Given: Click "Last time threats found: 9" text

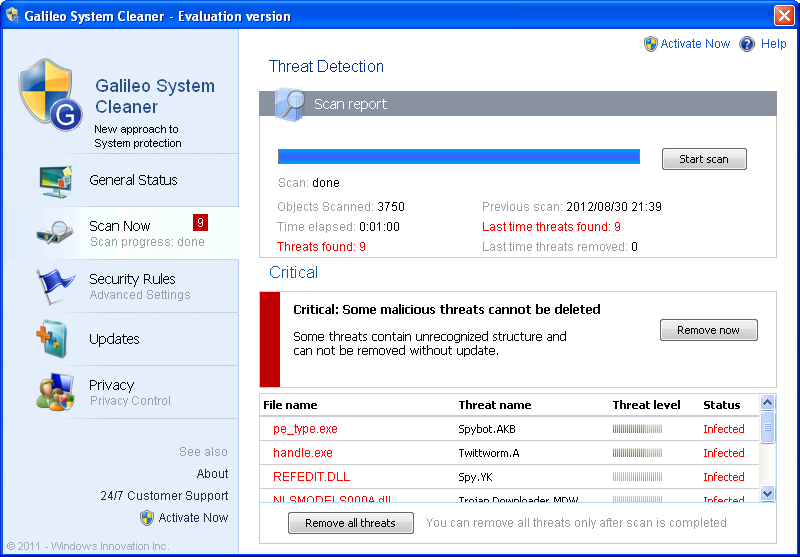Looking at the screenshot, I should pyautogui.click(x=551, y=227).
